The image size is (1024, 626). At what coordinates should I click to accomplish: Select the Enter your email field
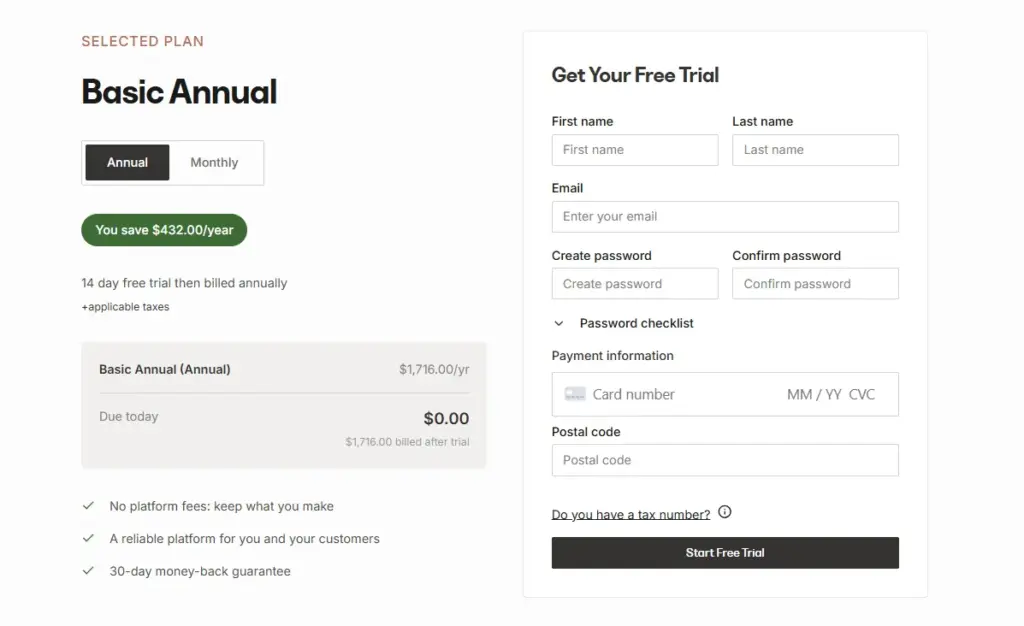click(x=724, y=216)
